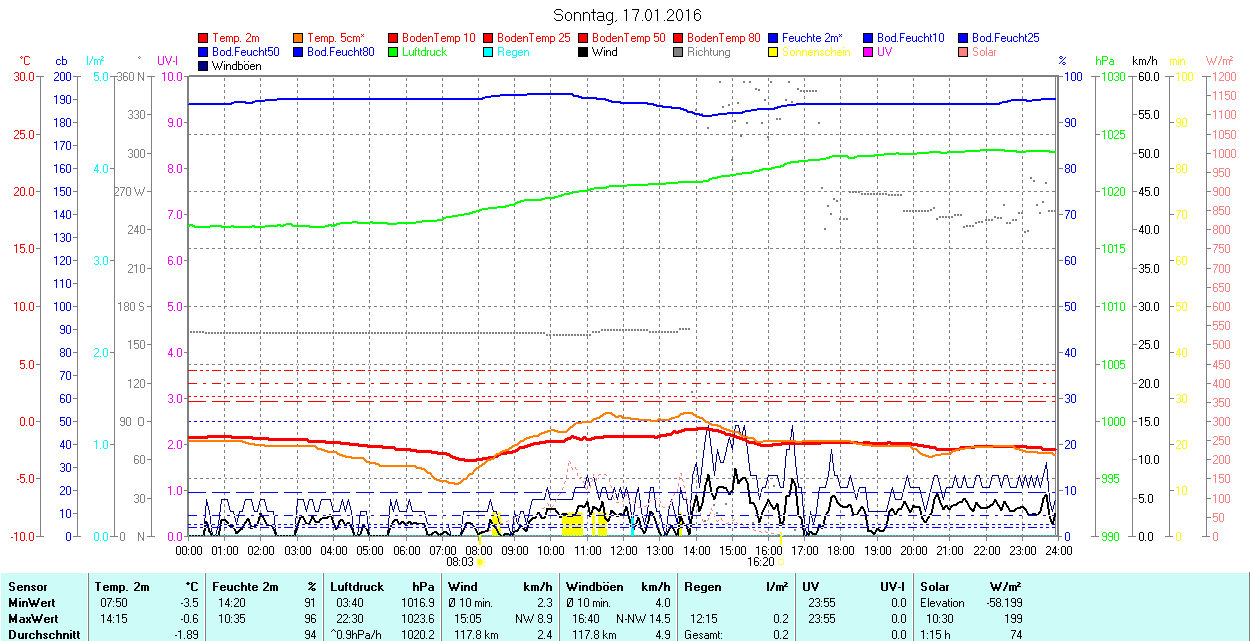Click the 16:20 sunset time marker
The image size is (1250, 641).
(x=761, y=562)
